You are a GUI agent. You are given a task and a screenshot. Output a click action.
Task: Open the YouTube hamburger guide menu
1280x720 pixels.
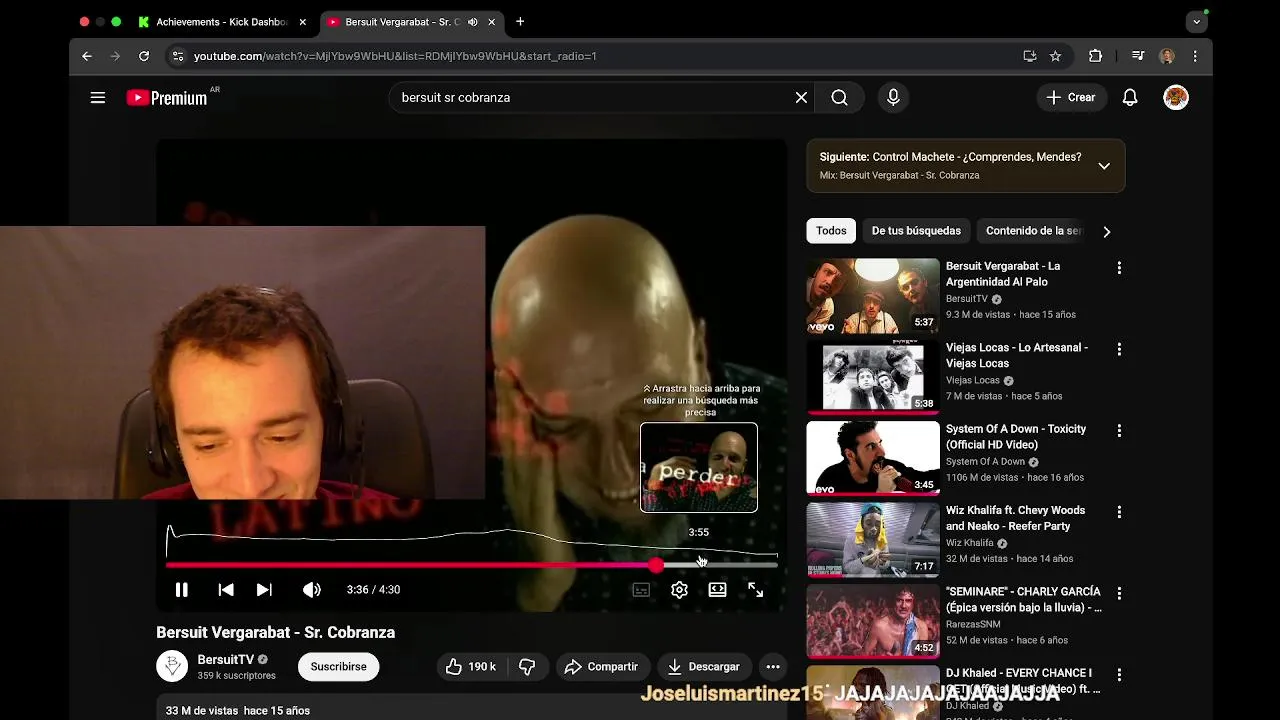(x=98, y=97)
